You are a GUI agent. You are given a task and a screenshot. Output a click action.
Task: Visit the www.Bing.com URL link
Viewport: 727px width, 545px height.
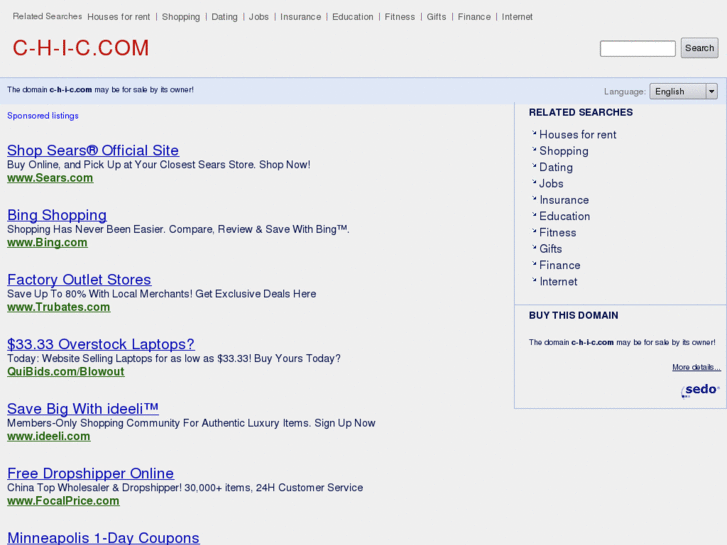click(47, 243)
